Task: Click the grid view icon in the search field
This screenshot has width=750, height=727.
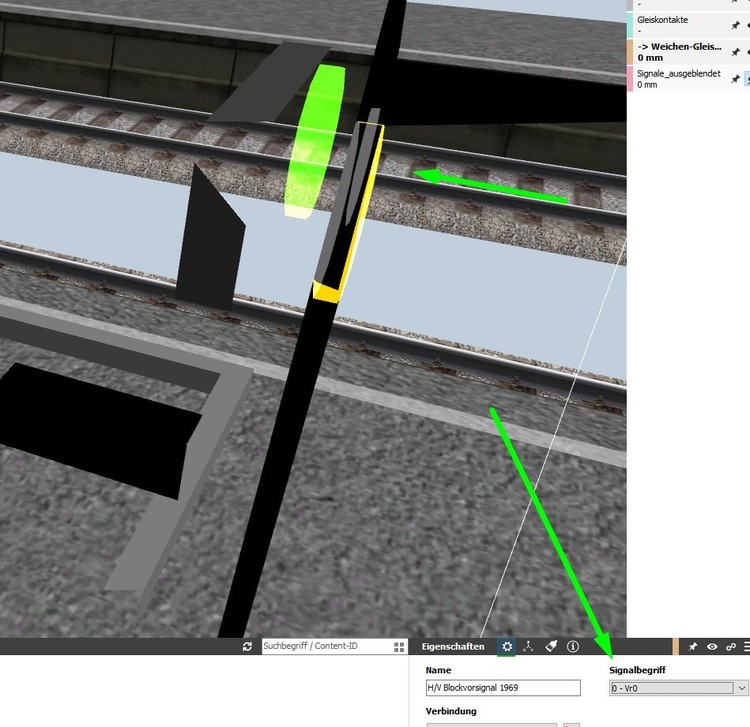Action: coord(399,647)
